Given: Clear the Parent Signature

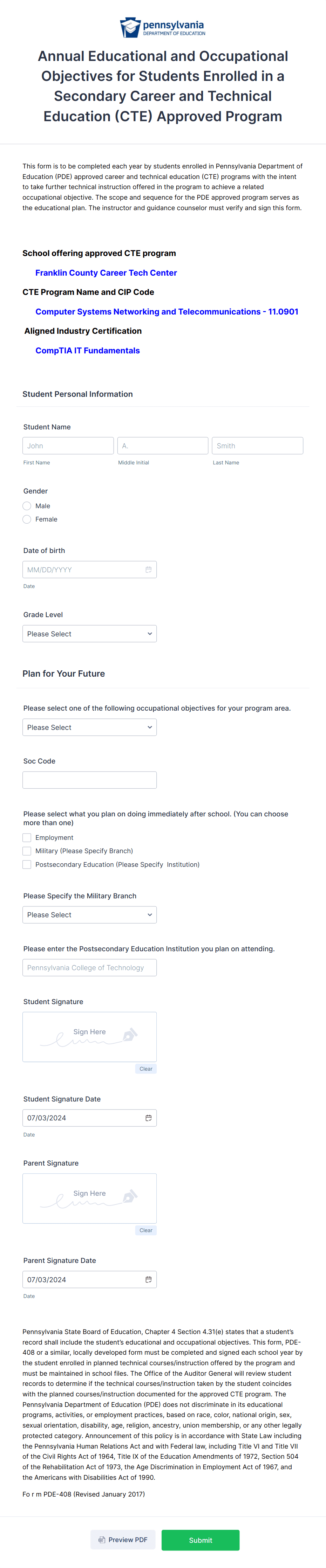Looking at the screenshot, I should pos(145,1230).
